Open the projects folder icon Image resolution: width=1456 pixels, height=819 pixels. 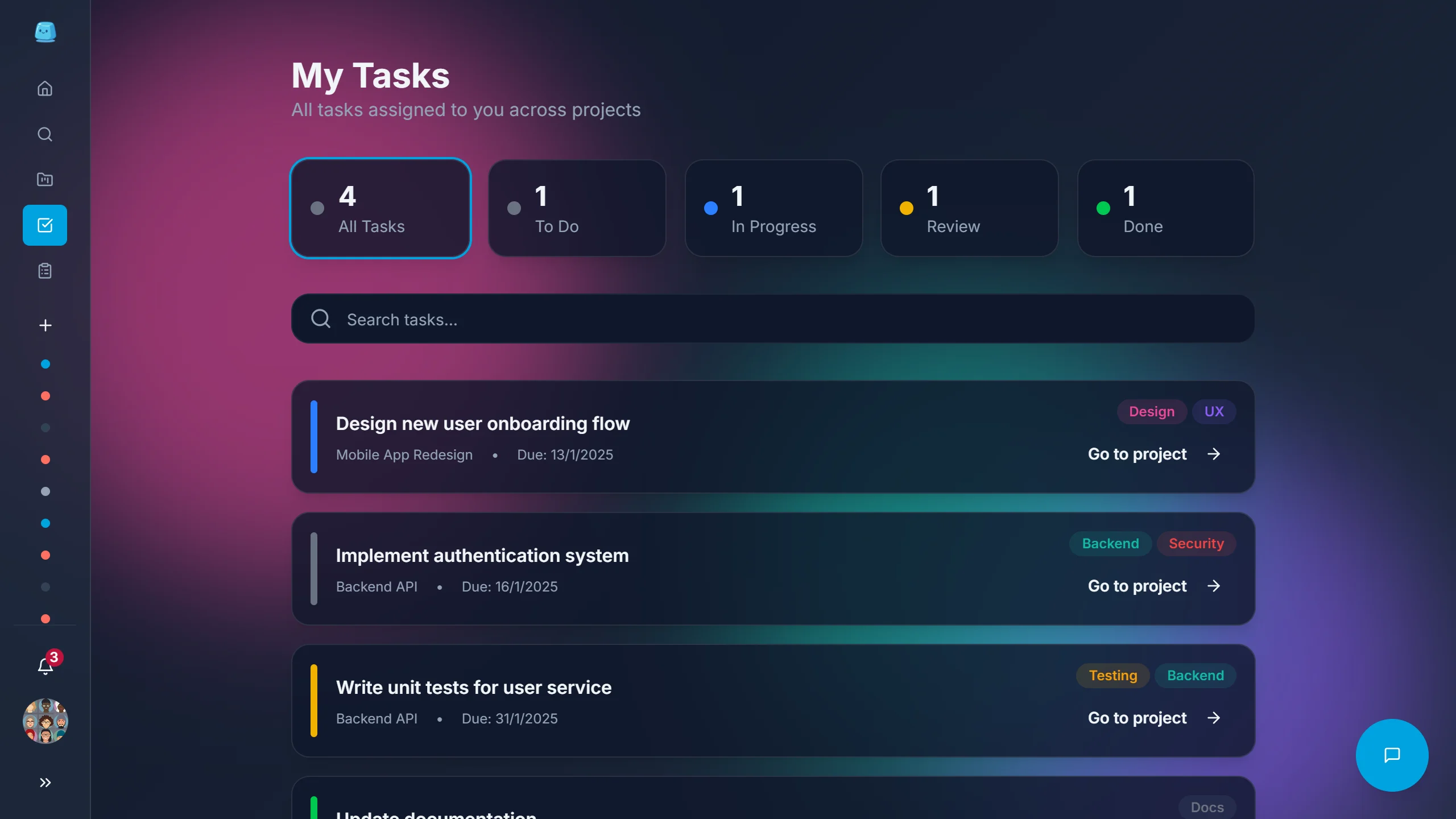coord(45,180)
